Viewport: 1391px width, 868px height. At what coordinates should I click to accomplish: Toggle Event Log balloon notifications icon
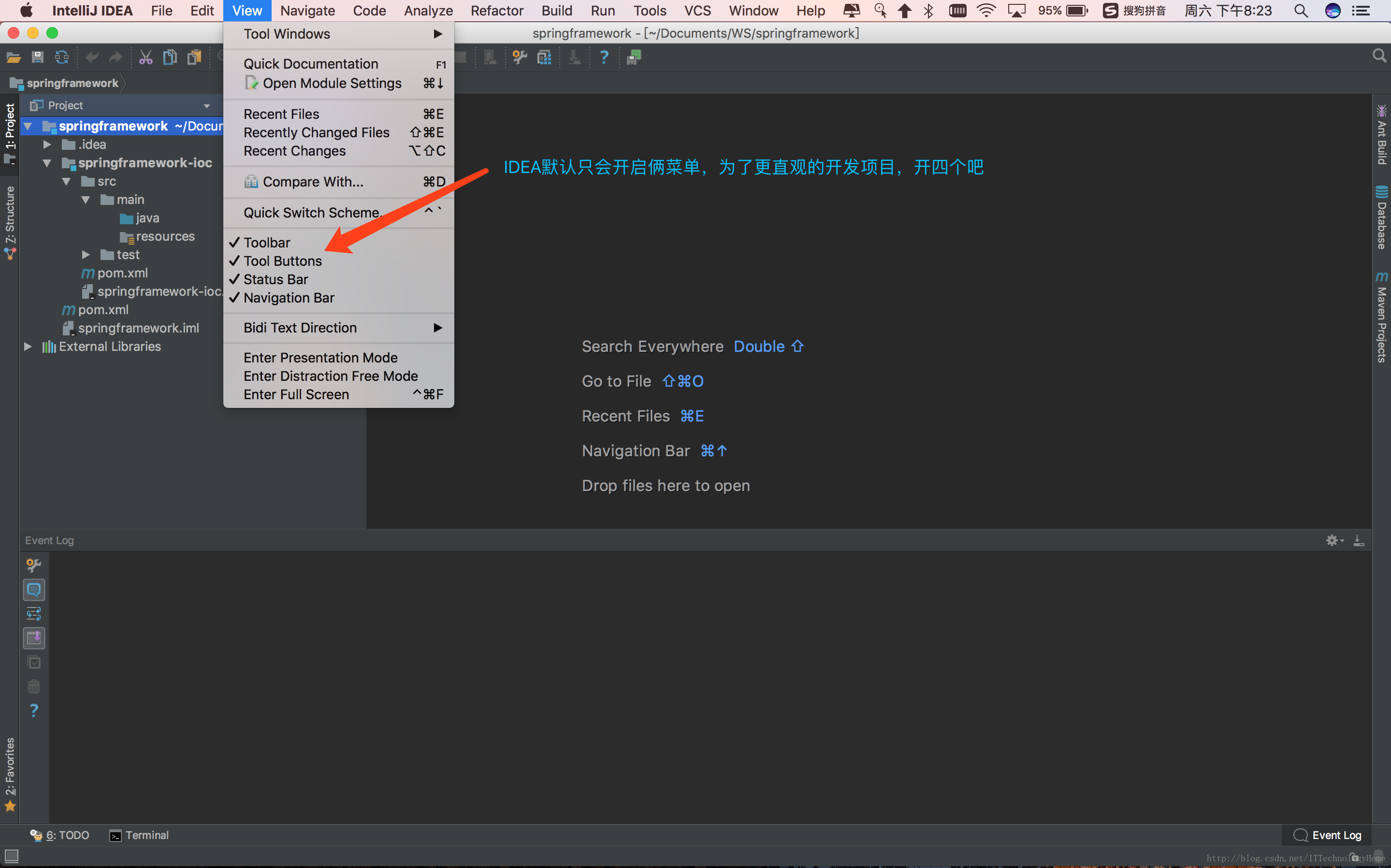pyautogui.click(x=34, y=590)
